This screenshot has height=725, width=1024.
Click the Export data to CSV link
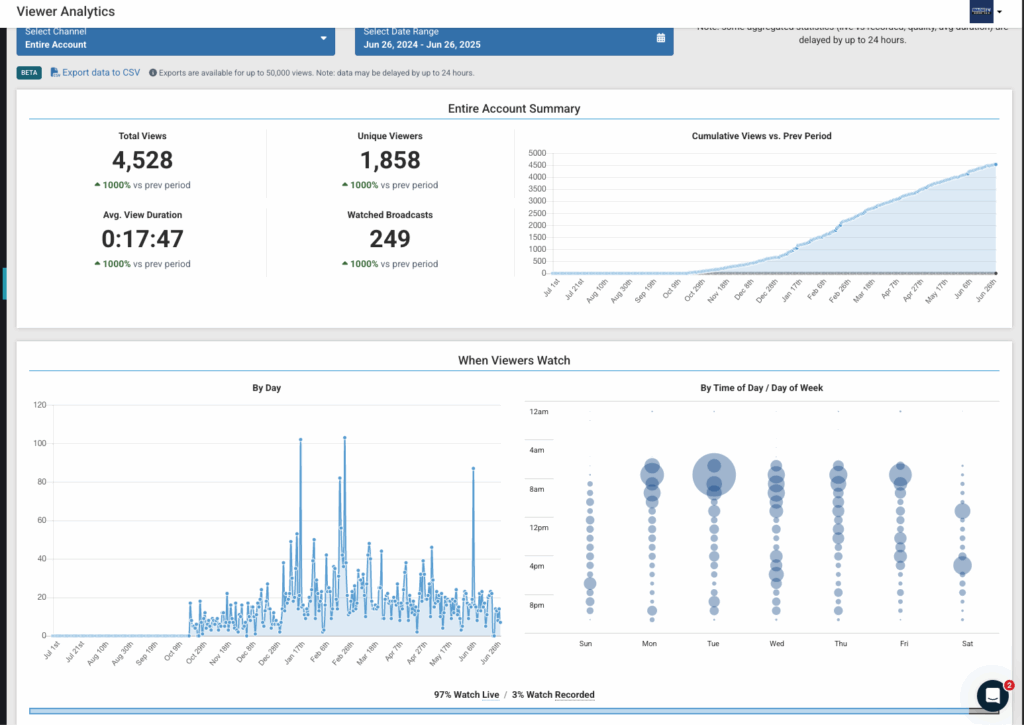(x=101, y=73)
